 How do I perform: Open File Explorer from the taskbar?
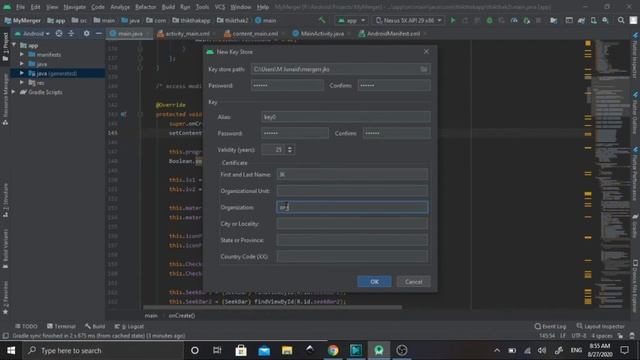287,350
